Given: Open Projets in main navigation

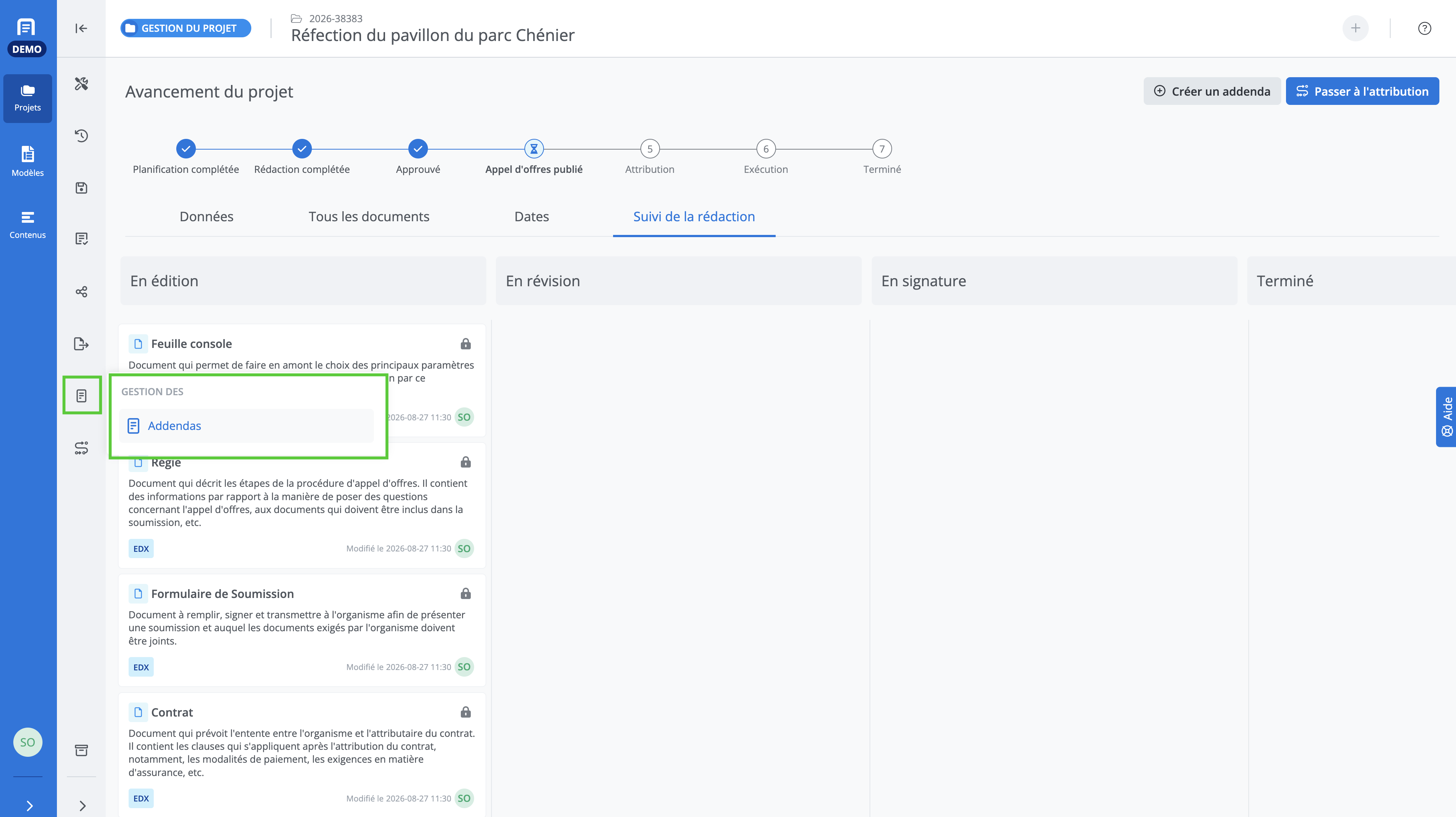Looking at the screenshot, I should click(28, 98).
